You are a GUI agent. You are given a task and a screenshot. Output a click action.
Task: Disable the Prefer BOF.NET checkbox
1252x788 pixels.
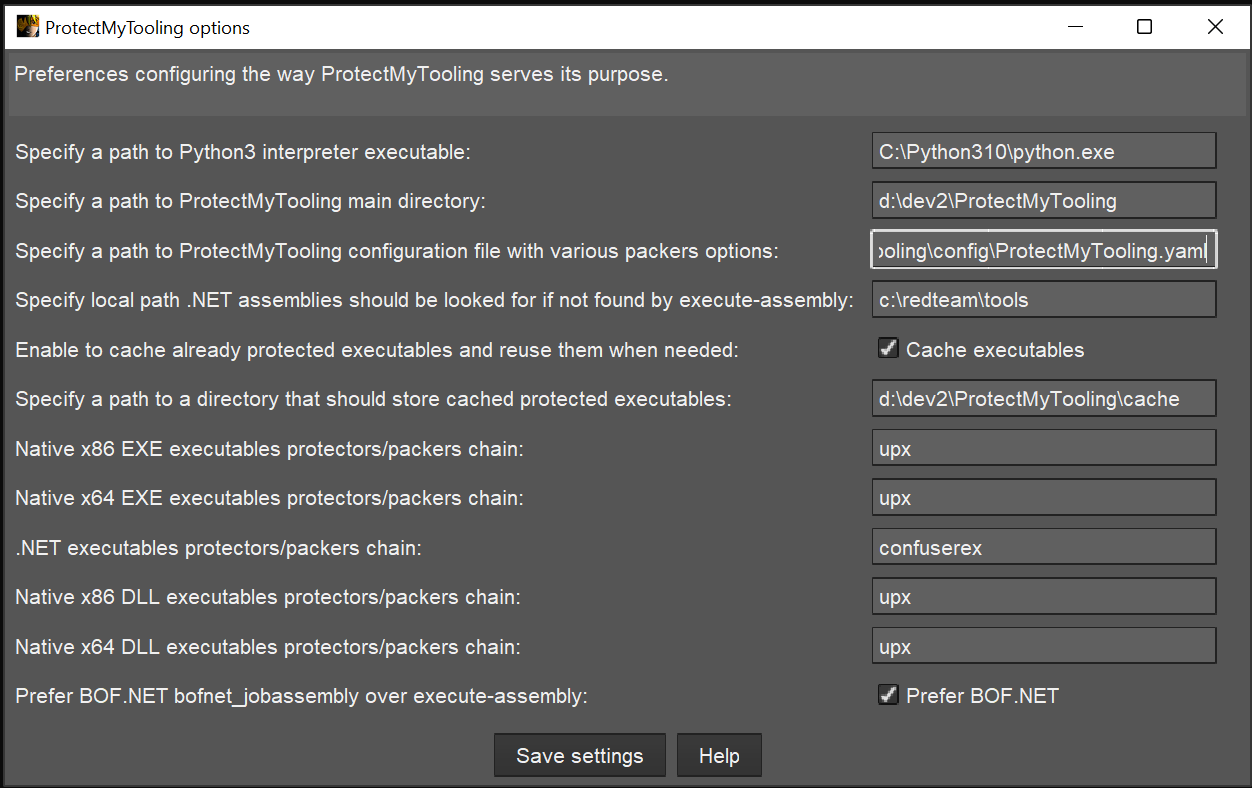coord(888,695)
